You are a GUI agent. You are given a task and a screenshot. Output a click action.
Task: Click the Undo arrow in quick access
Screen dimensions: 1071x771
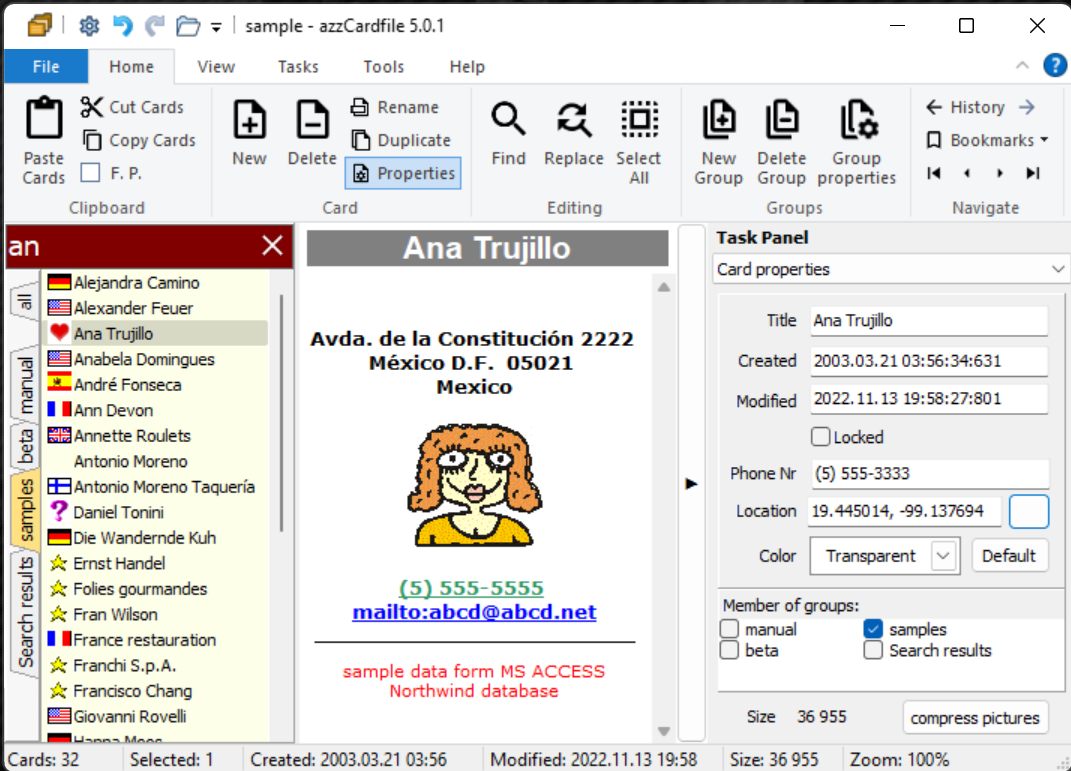pos(123,26)
